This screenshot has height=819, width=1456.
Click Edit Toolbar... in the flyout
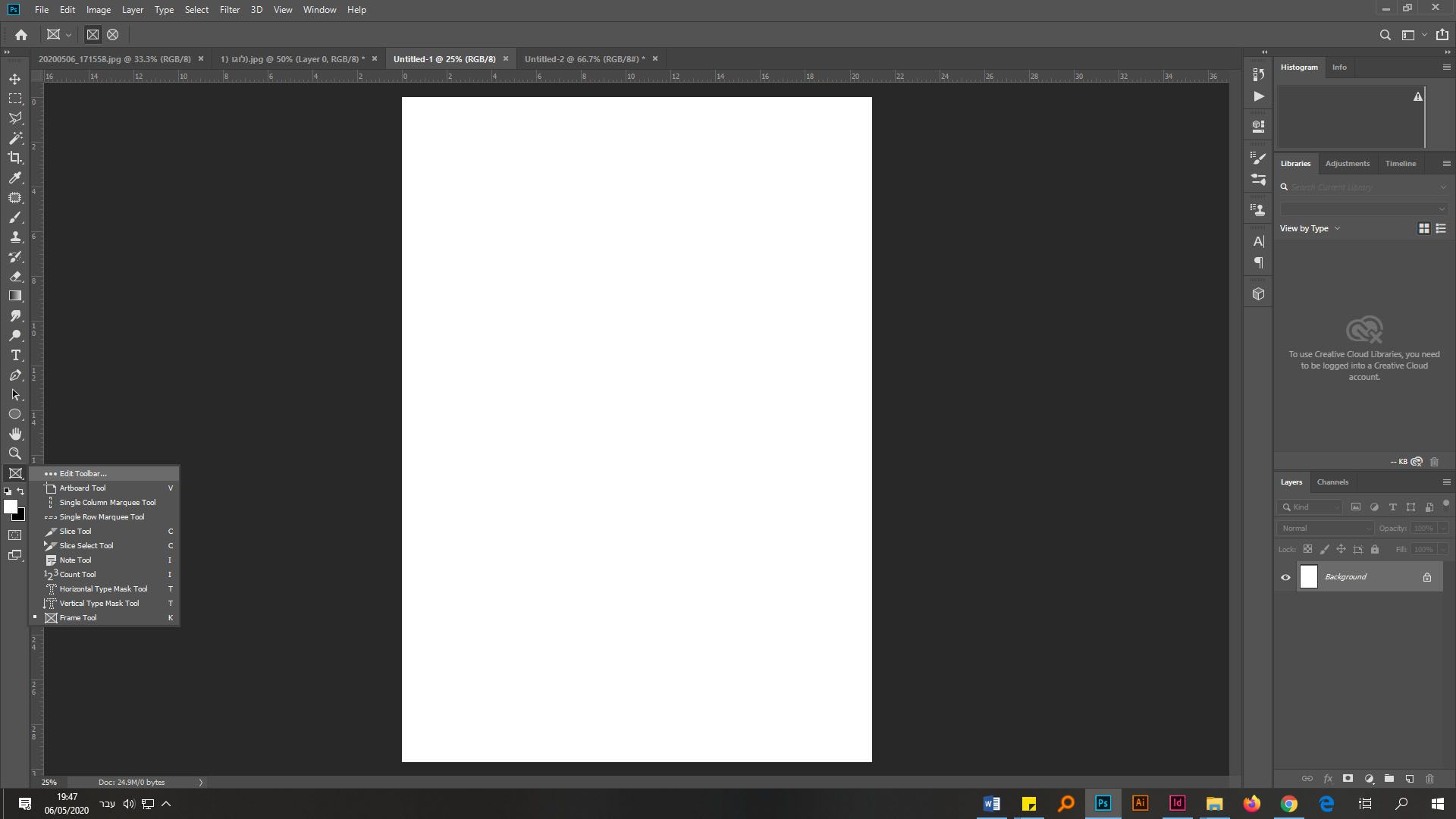point(83,474)
